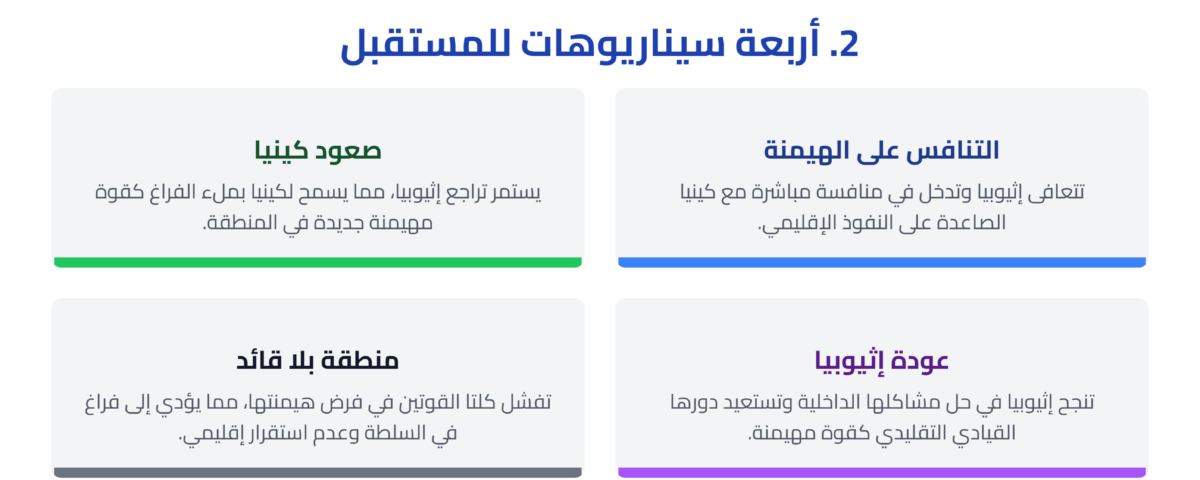The image size is (1200, 480).
Task: Click the heading أربعة سيناريوهات للمستقبل
Action: point(600,44)
